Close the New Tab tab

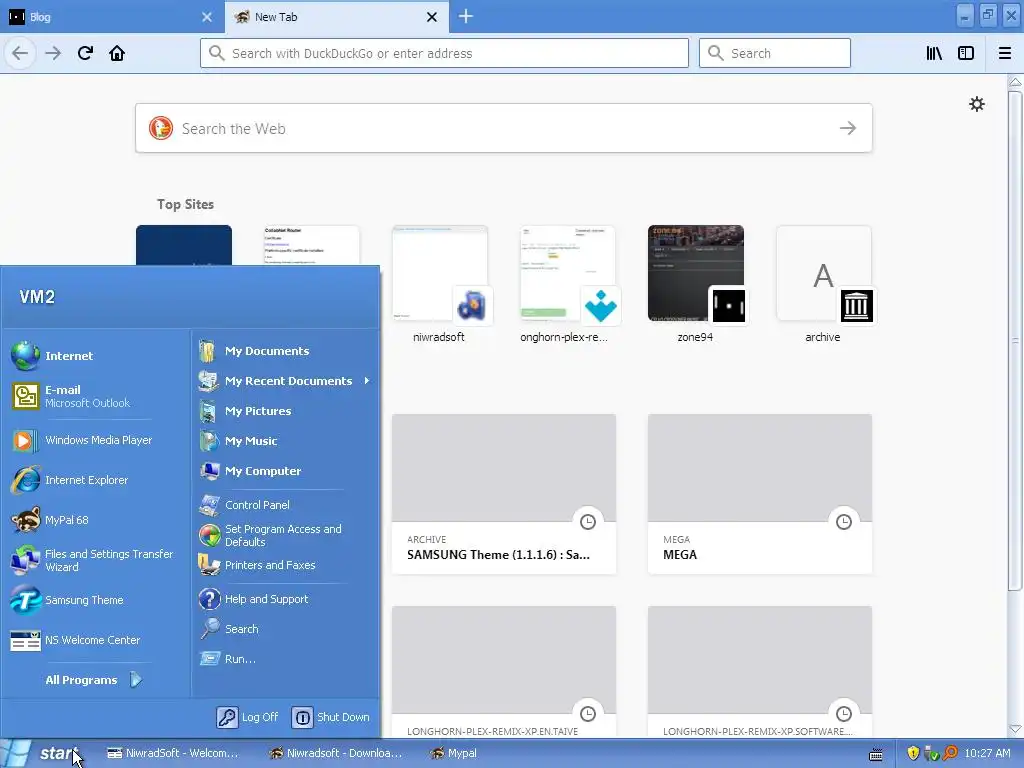pyautogui.click(x=432, y=17)
